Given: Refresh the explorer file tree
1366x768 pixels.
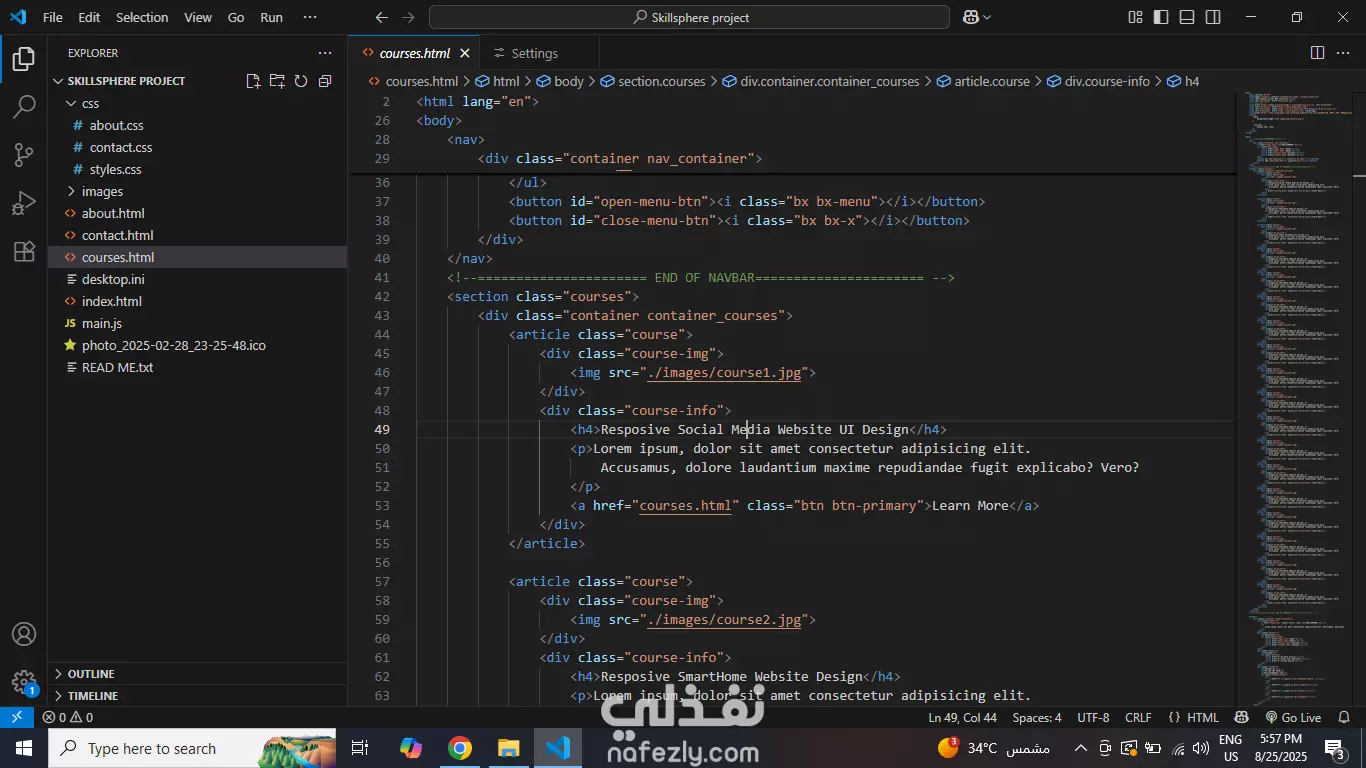Looking at the screenshot, I should [x=301, y=81].
